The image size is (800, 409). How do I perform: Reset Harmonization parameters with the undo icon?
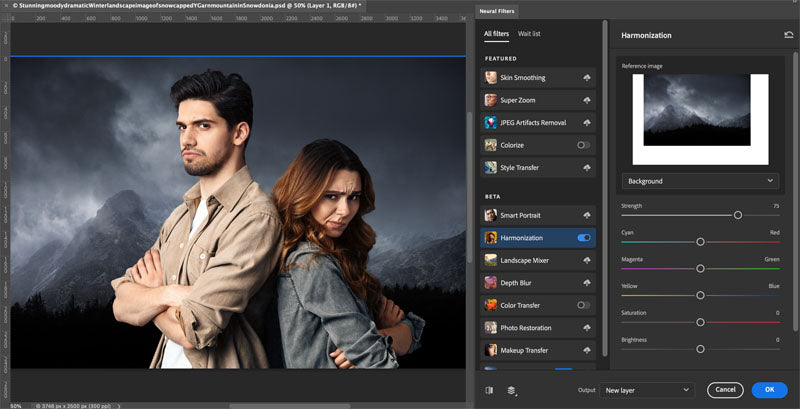(789, 35)
